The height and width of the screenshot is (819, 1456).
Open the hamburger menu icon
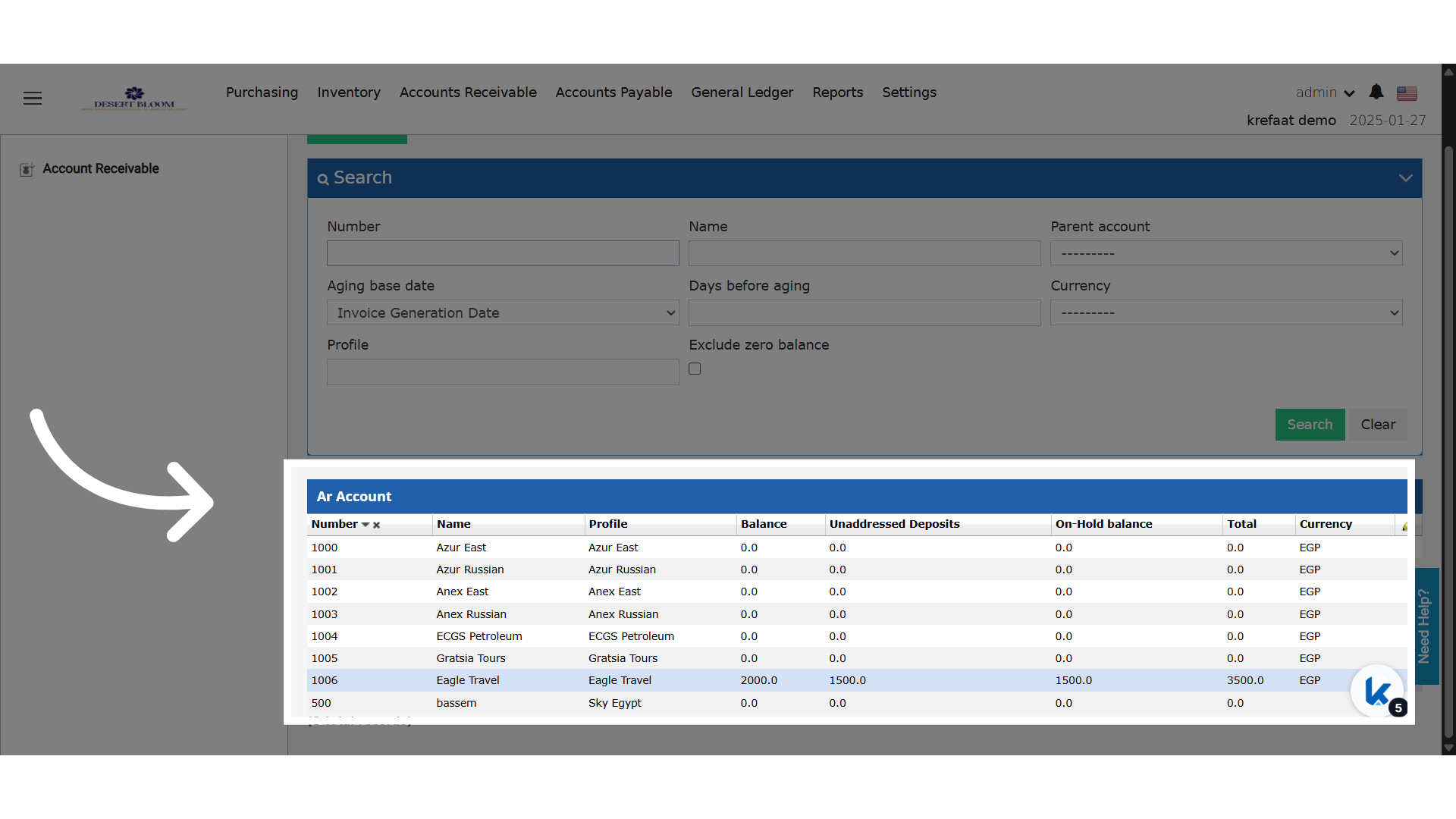tap(33, 99)
